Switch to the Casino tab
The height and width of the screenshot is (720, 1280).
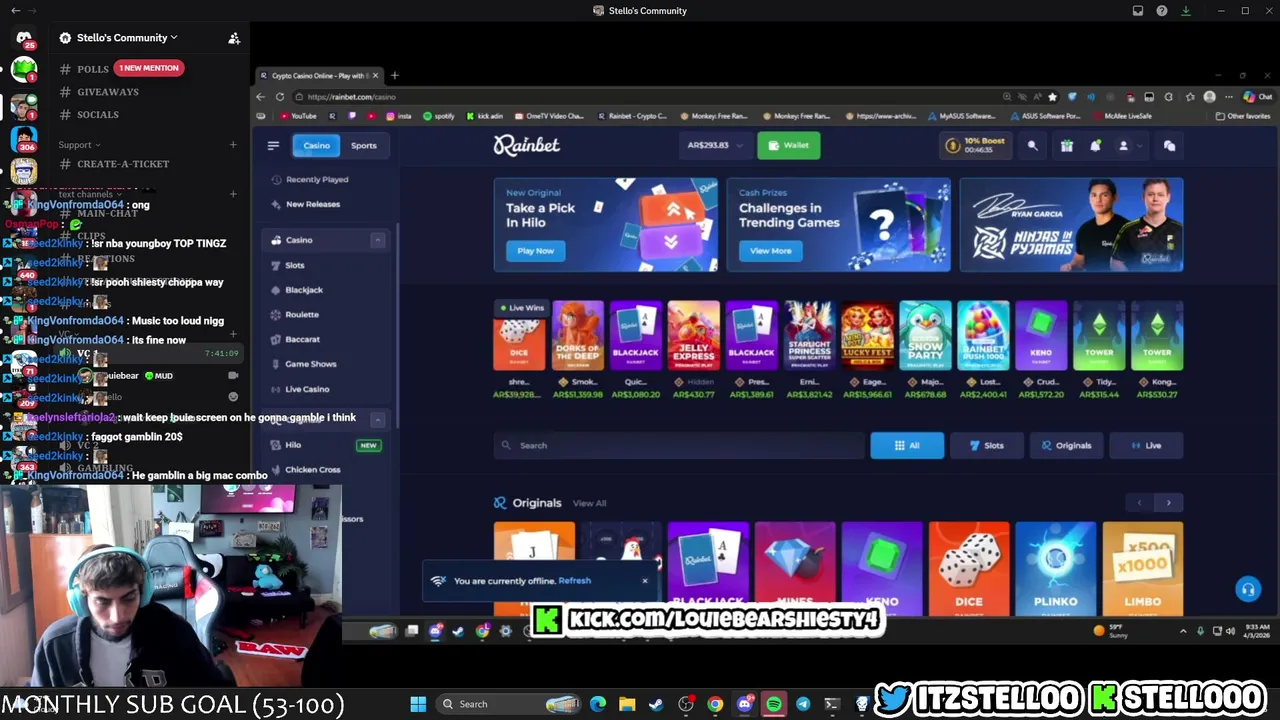pos(316,146)
